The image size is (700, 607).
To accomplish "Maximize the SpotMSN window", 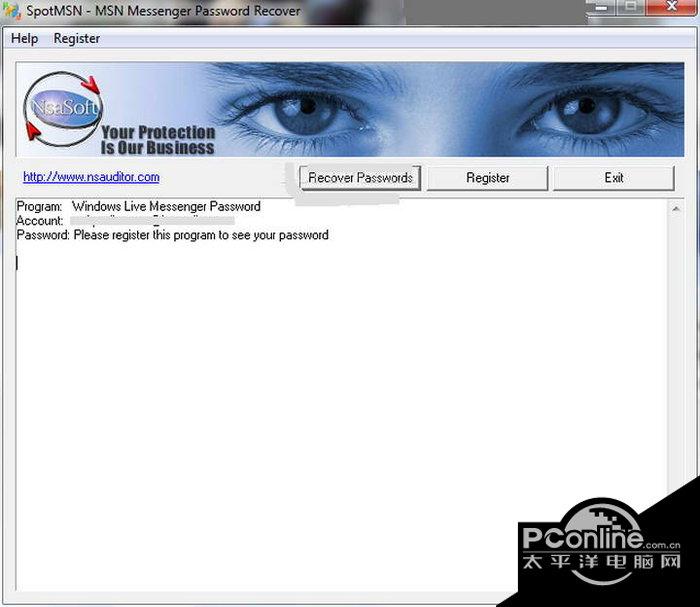I will point(630,7).
